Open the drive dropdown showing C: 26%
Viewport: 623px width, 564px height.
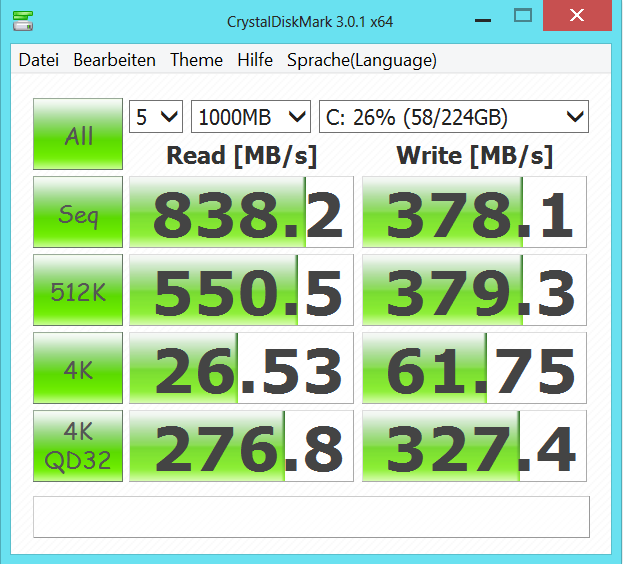pyautogui.click(x=454, y=117)
